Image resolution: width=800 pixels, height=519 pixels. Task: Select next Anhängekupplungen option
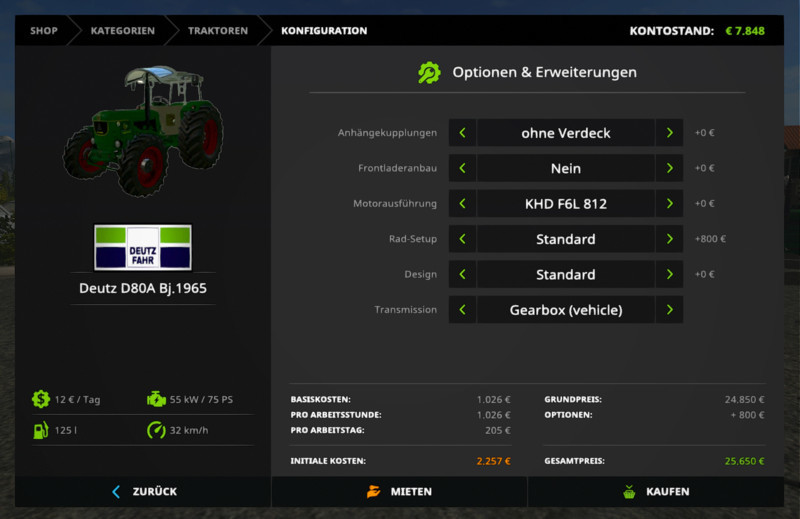pos(669,133)
